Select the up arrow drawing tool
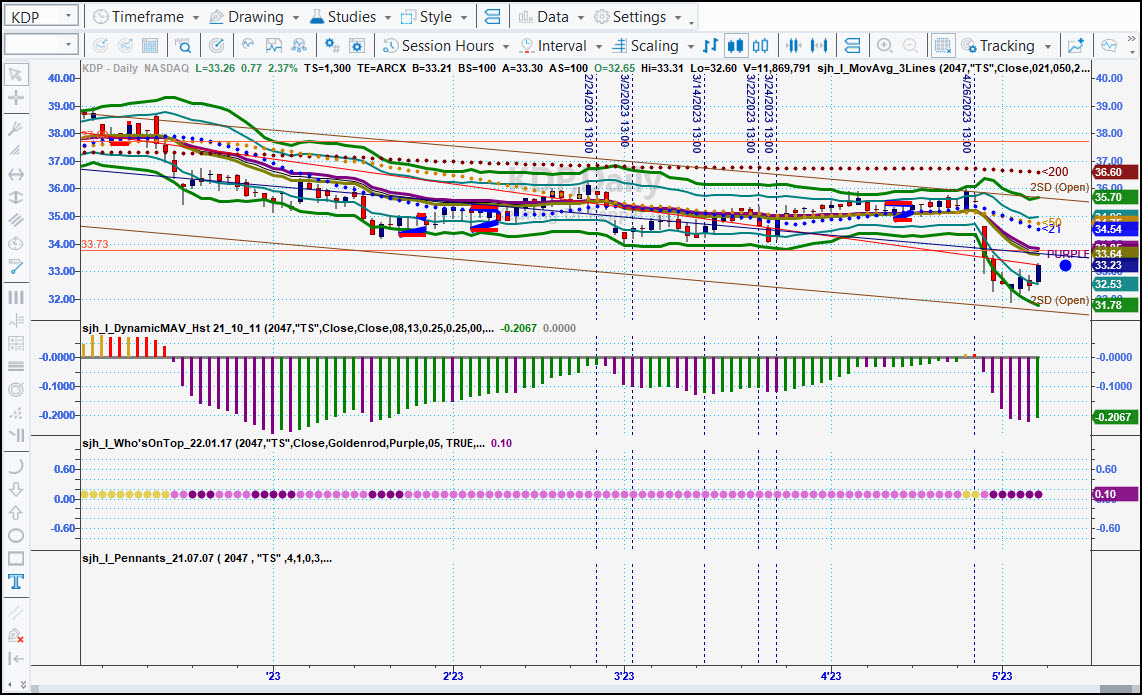Viewport: 1142px width, 695px height. point(15,512)
